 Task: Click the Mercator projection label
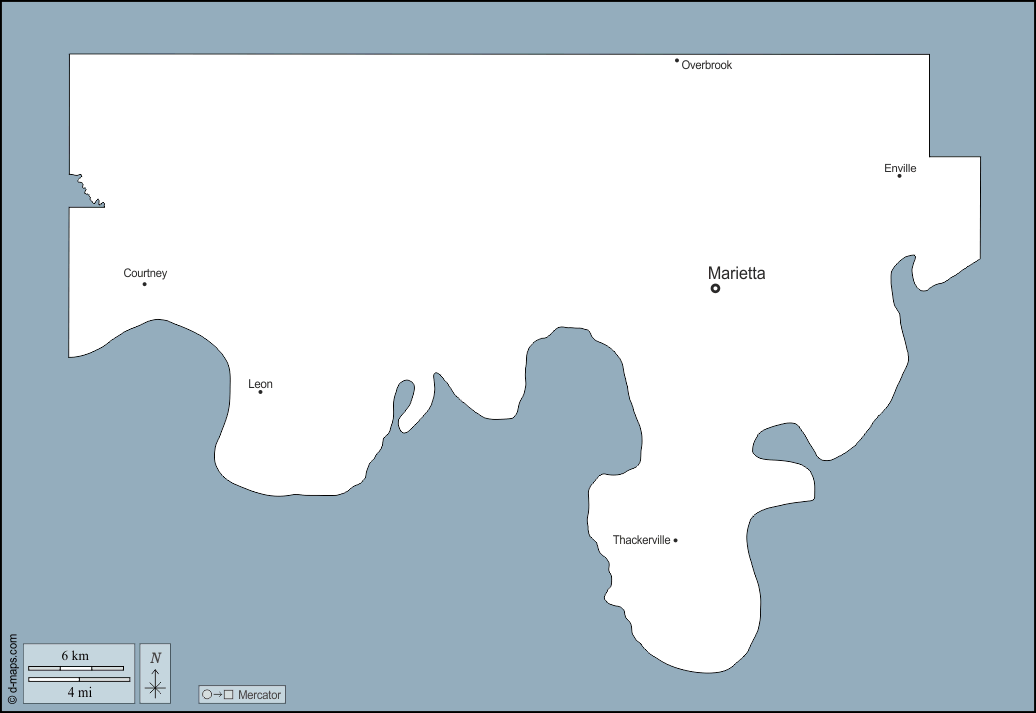pos(258,694)
